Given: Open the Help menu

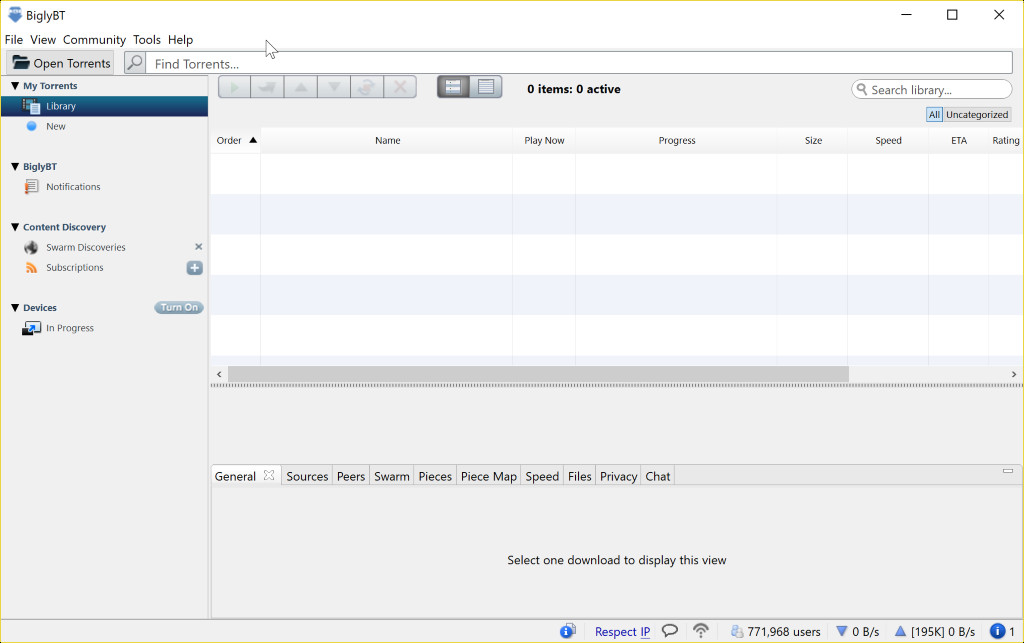Looking at the screenshot, I should (180, 40).
